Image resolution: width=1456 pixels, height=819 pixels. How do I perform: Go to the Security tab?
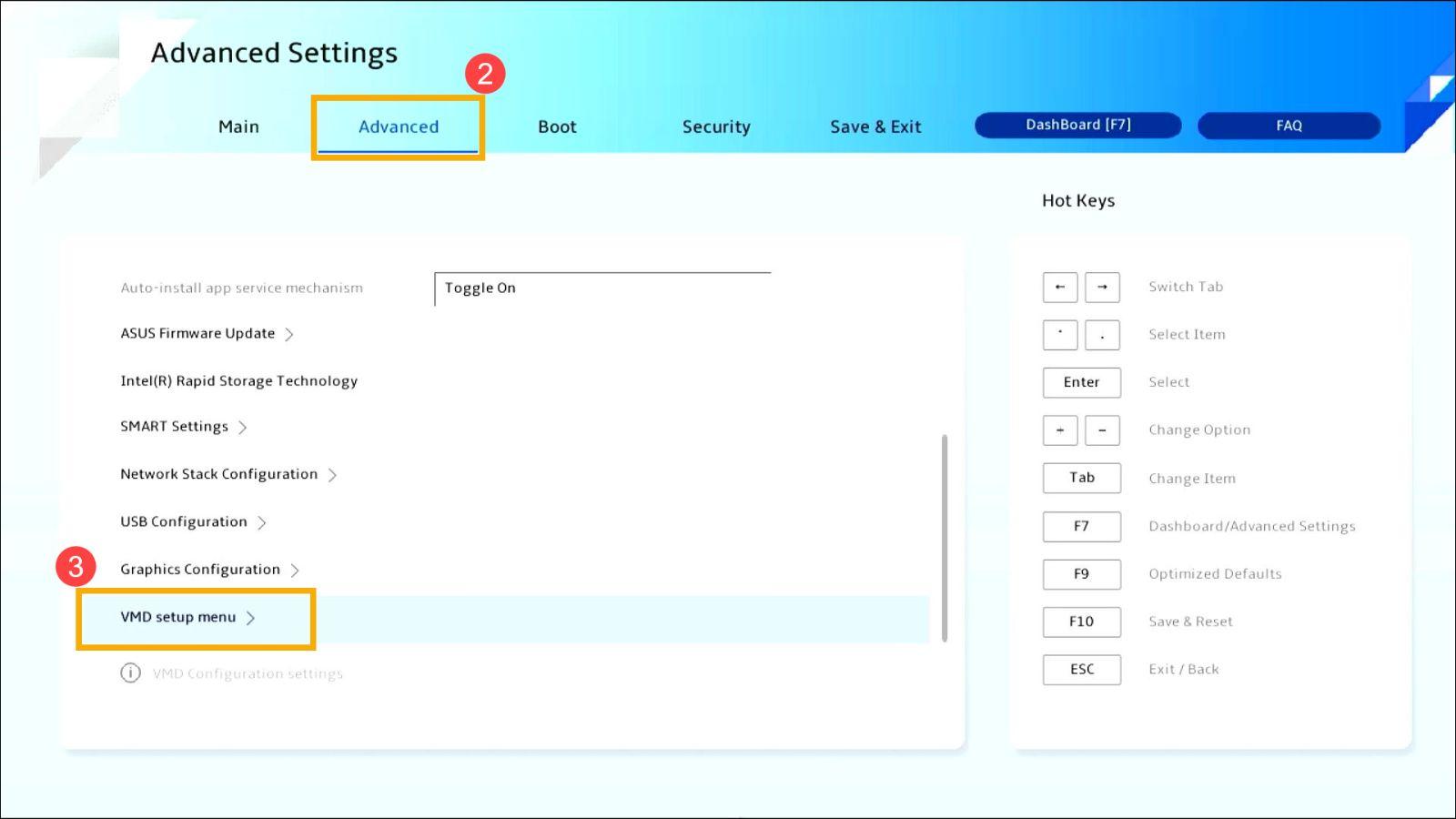[716, 126]
